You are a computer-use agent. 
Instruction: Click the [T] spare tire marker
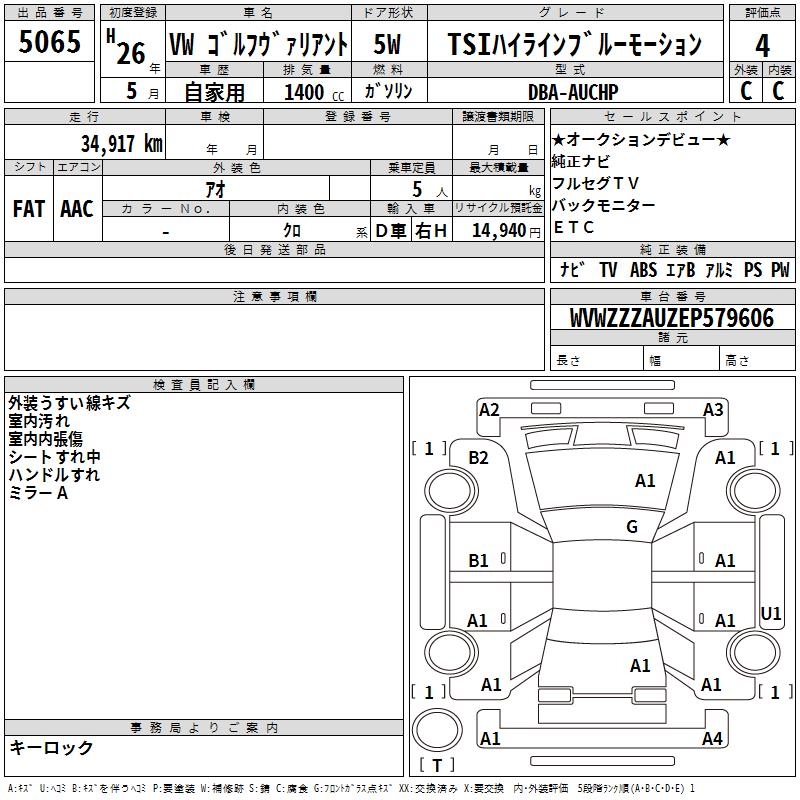point(437,766)
